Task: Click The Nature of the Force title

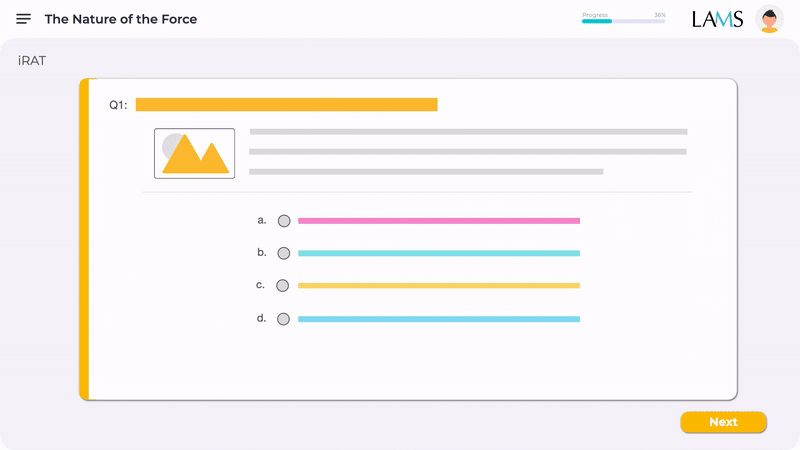Action: click(x=121, y=19)
